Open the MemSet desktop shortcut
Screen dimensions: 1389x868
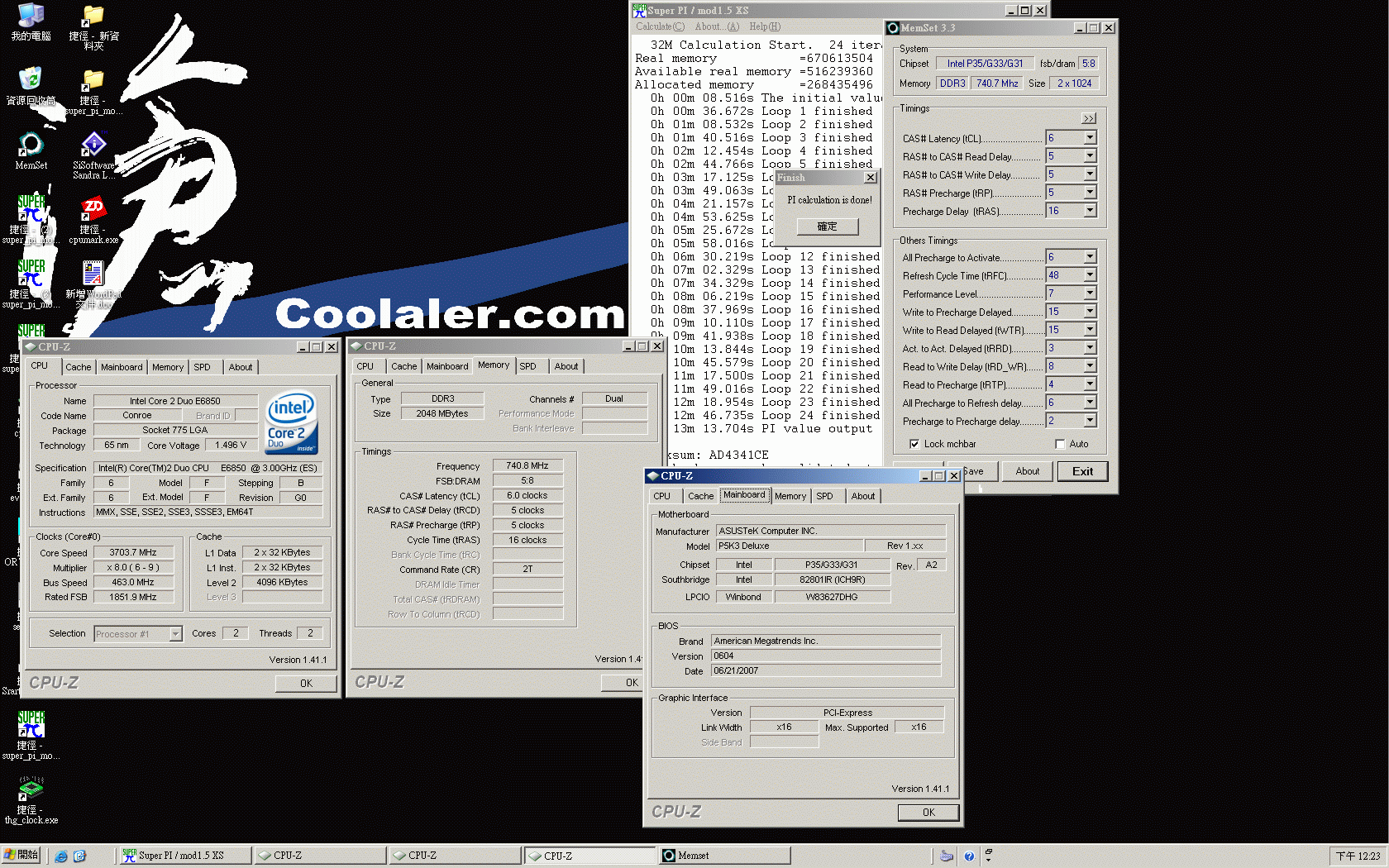click(x=31, y=150)
